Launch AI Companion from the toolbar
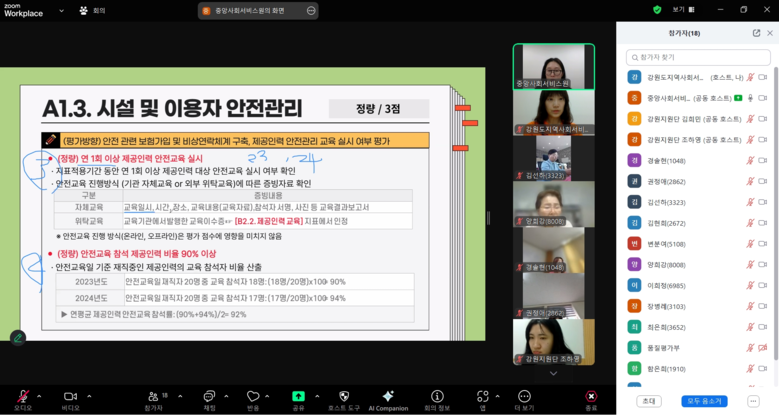779x415 pixels. click(x=388, y=396)
